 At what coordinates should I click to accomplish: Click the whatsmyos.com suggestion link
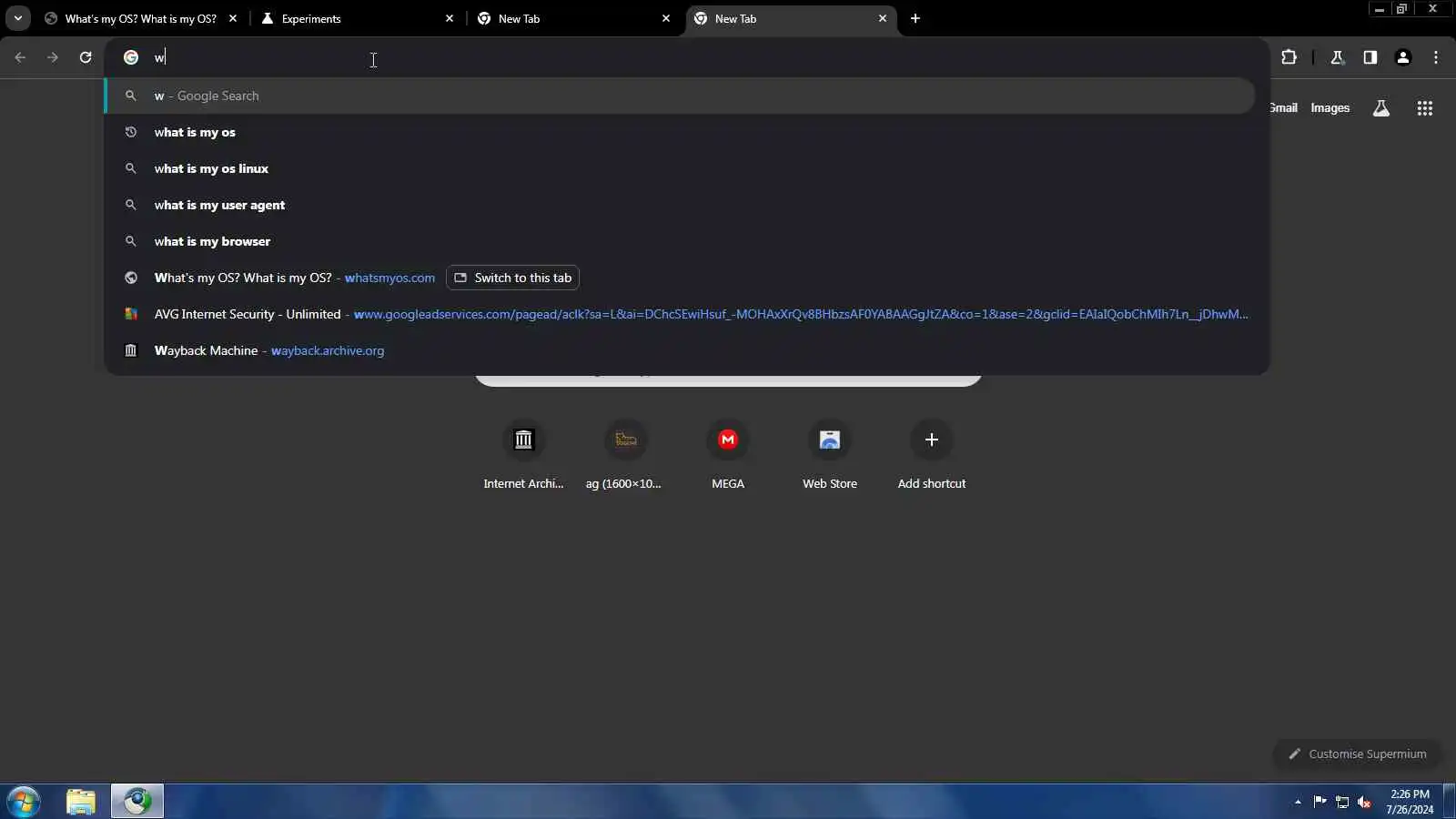tap(389, 278)
